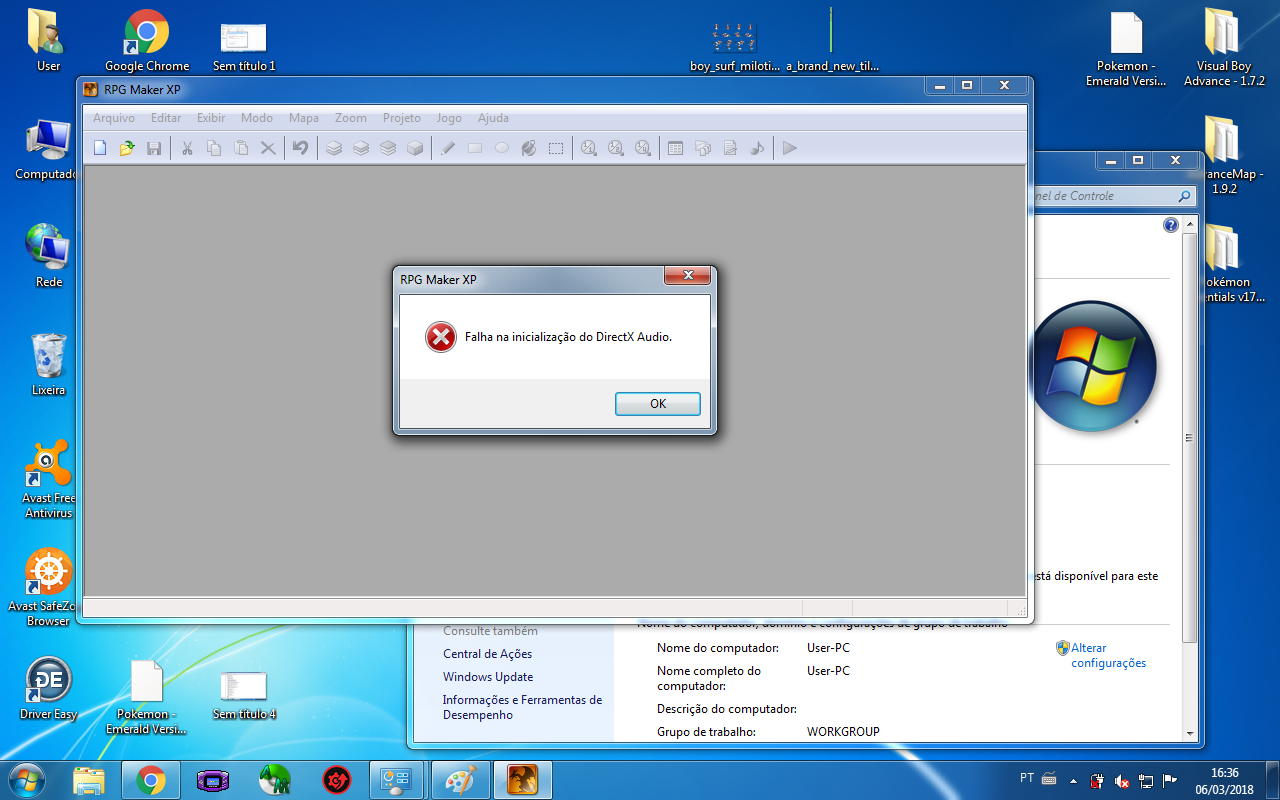Select the Avast Free Antivirus desktop icon
Screen dimensions: 1280x800
[48, 479]
